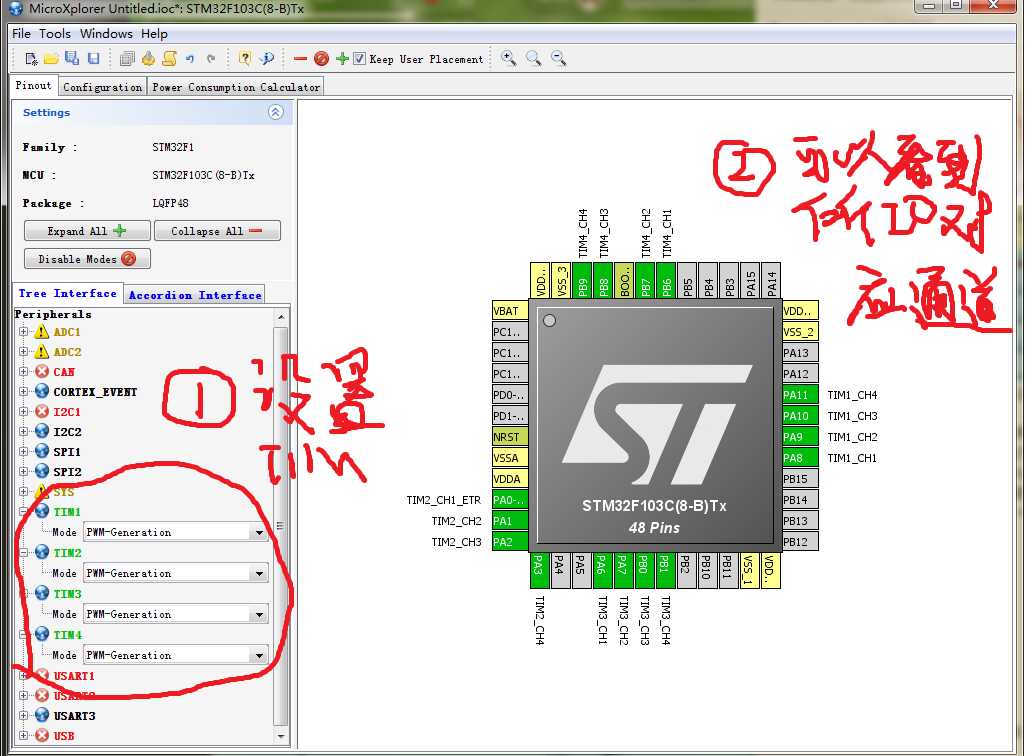Open the File menu
1030x756 pixels.
click(21, 33)
